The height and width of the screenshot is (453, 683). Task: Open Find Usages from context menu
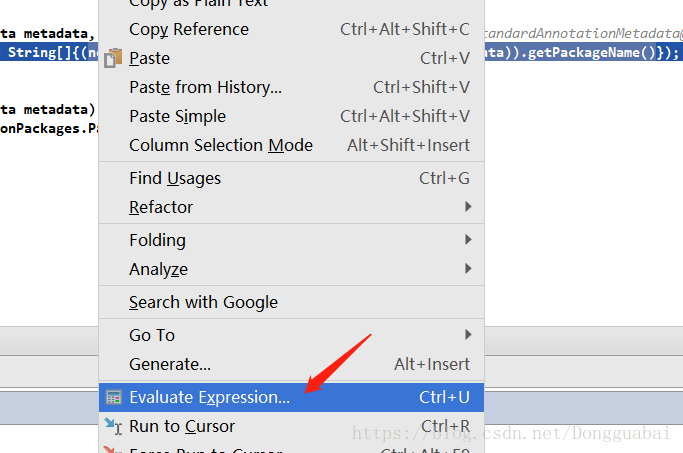[x=291, y=179]
